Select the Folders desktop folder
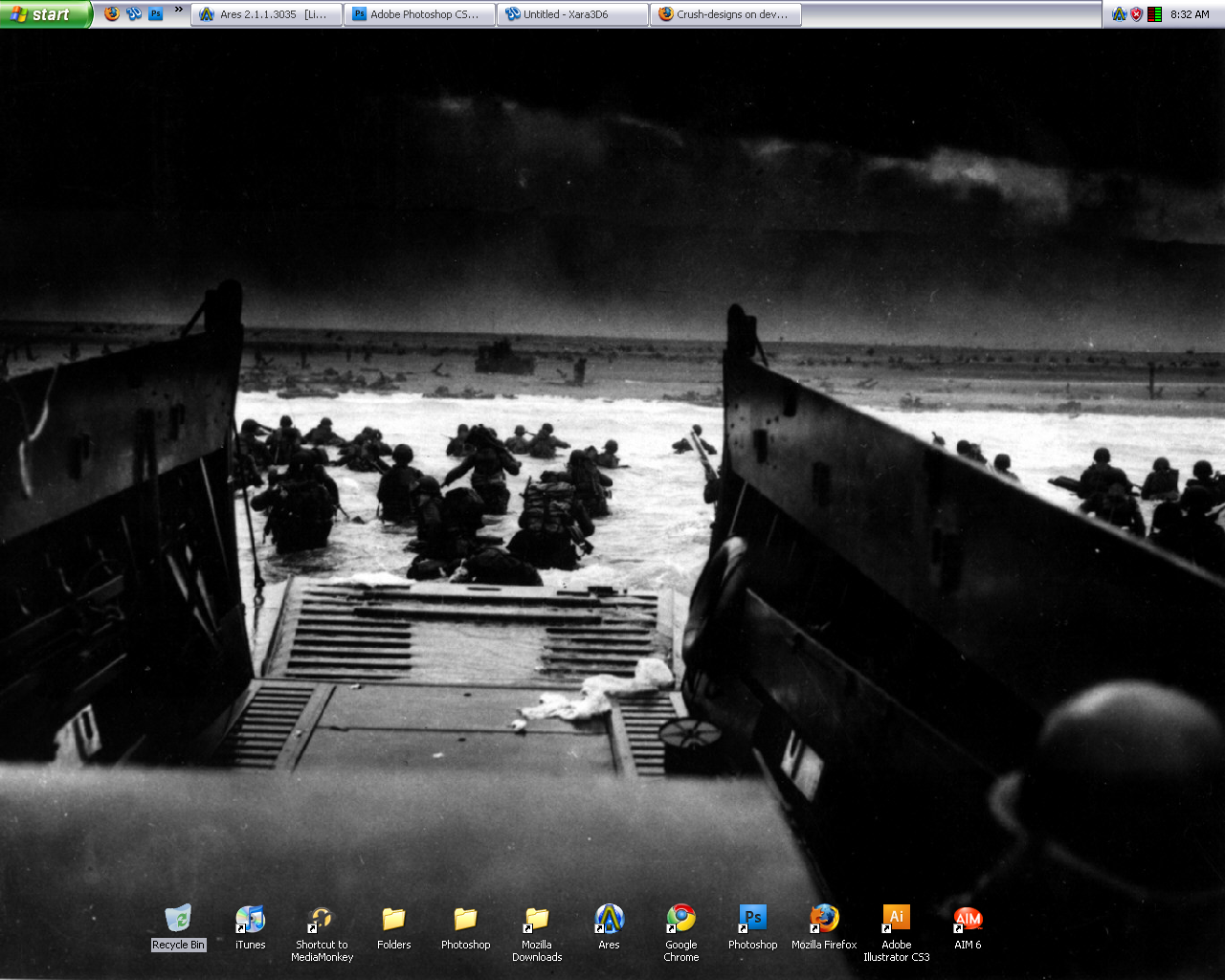 coord(394,927)
